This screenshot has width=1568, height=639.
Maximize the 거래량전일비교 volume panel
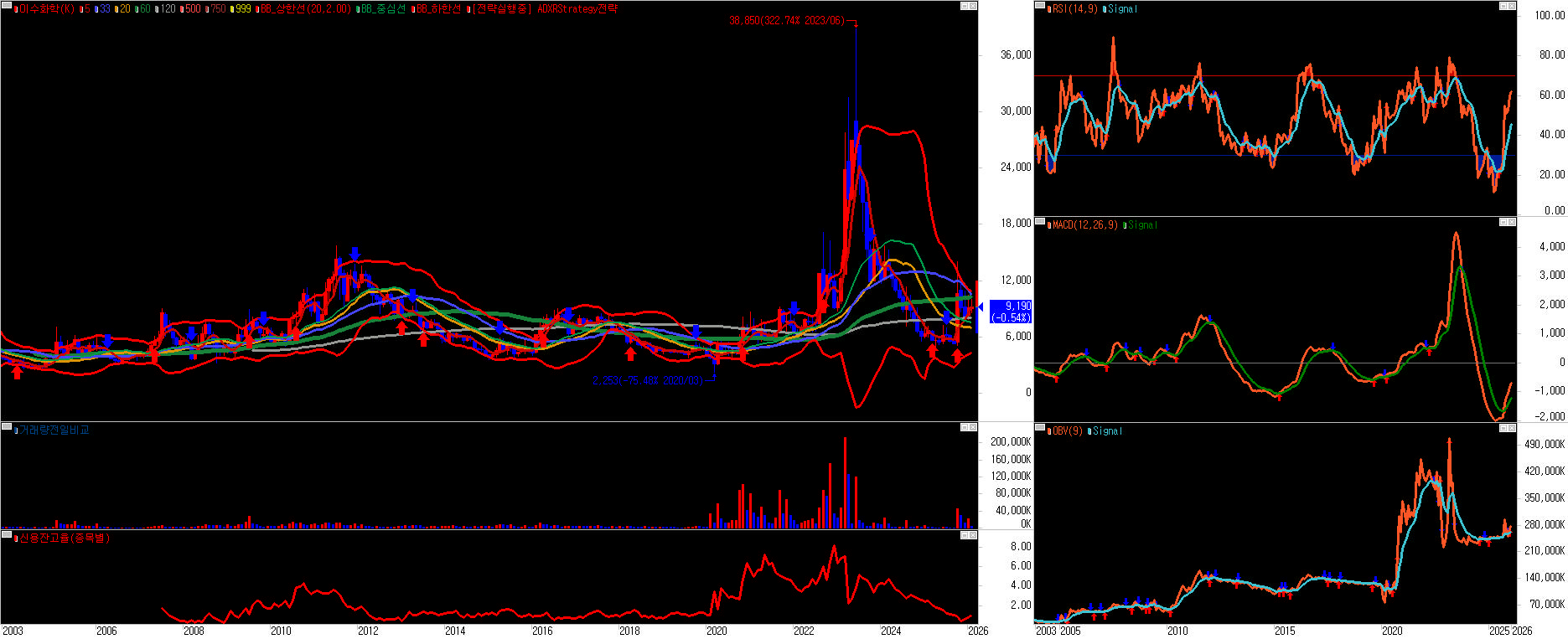click(965, 427)
